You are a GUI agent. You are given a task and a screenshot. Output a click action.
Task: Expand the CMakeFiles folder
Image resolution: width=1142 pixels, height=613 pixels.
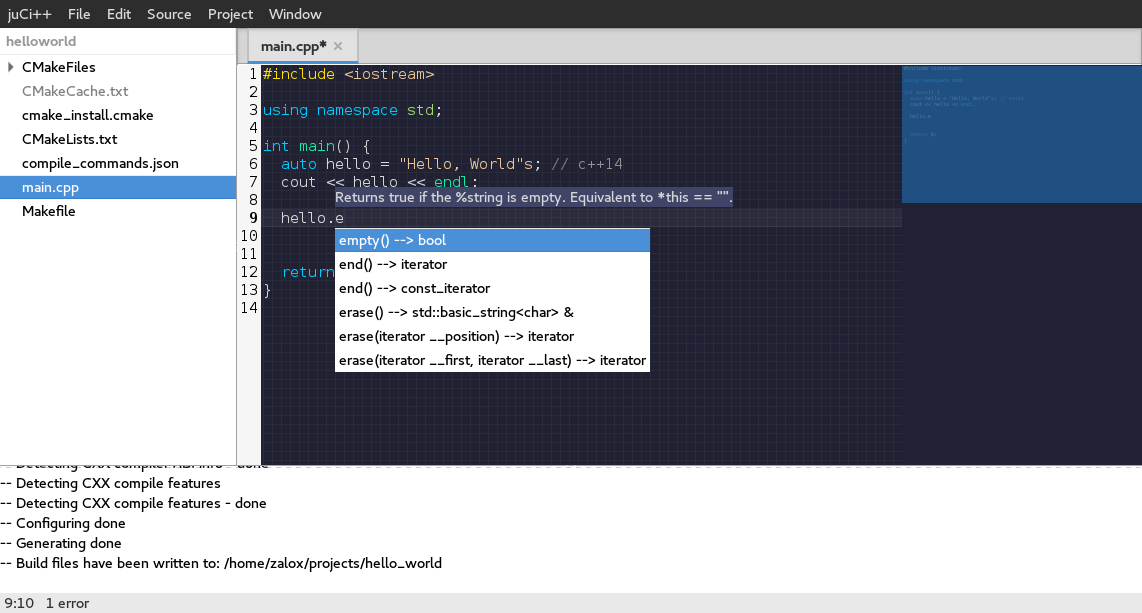point(11,67)
